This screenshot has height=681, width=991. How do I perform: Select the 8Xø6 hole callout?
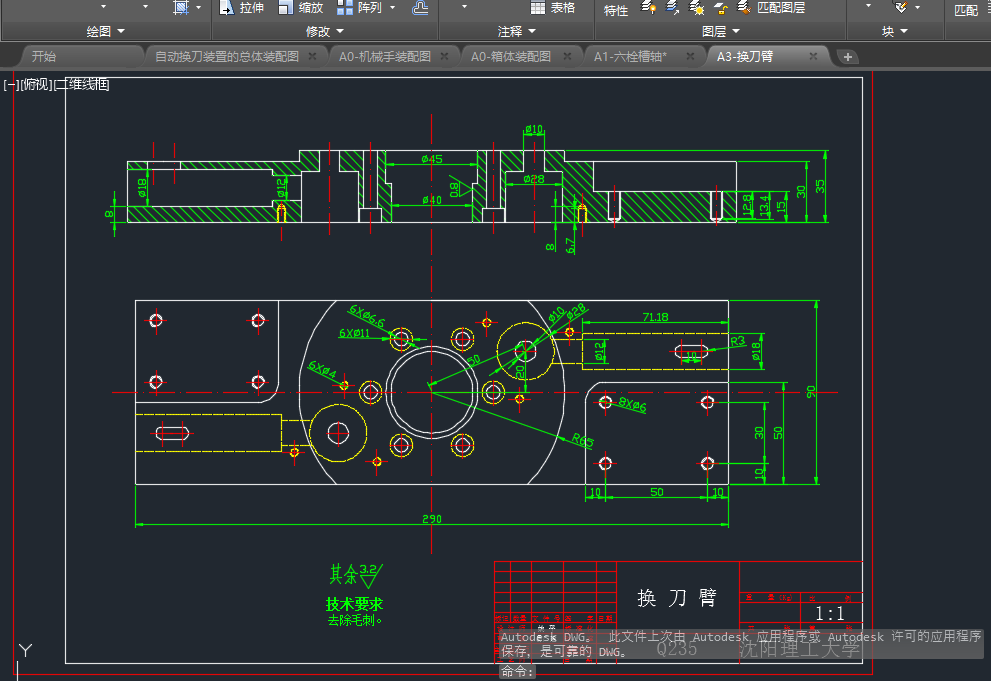pos(632,404)
